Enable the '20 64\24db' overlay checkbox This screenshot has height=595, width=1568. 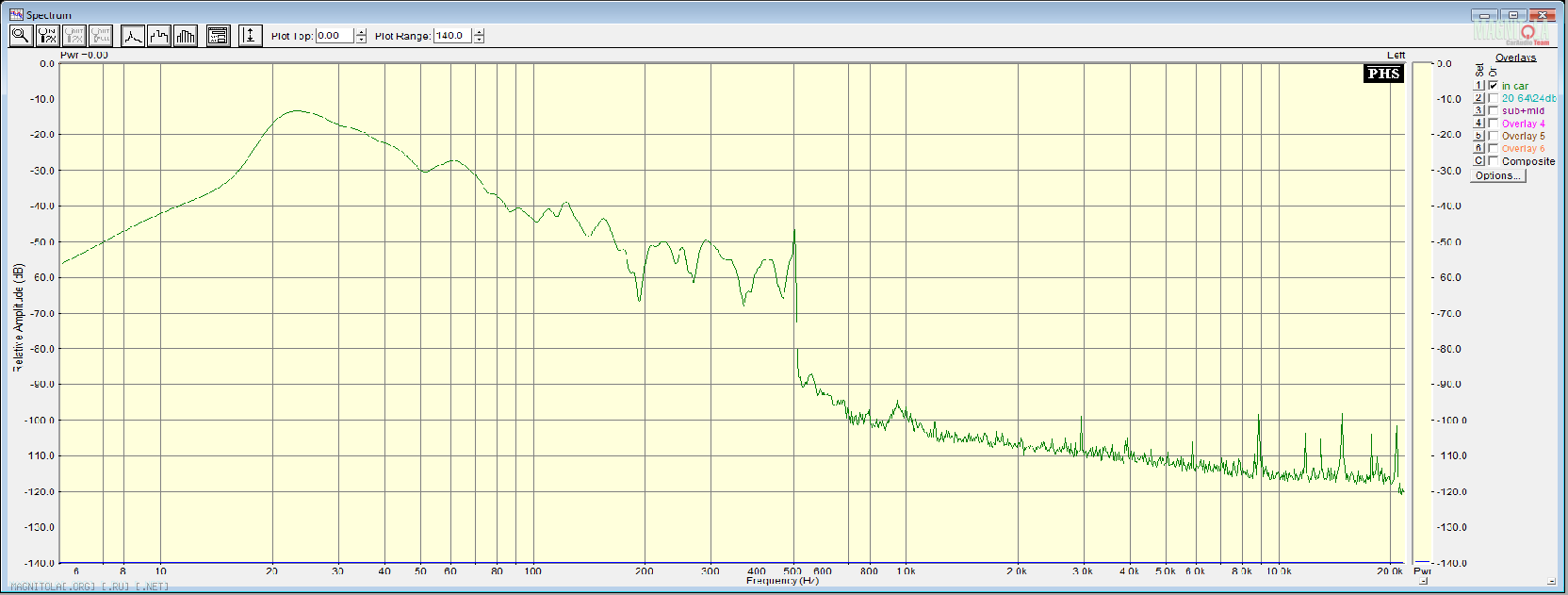point(1493,98)
